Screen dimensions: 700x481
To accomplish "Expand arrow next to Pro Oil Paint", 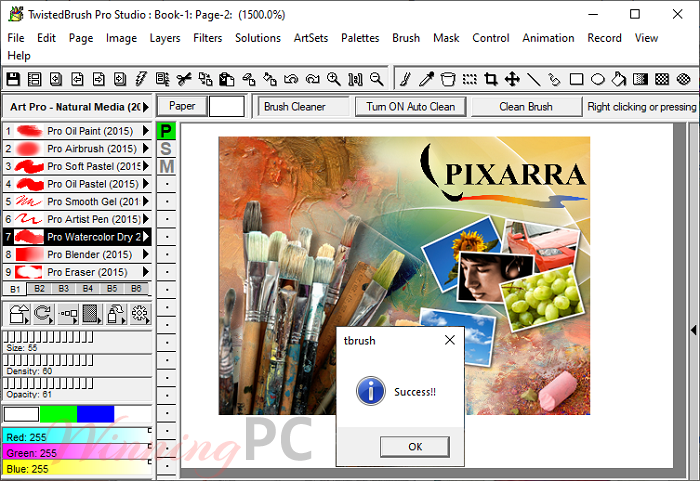I will click(146, 131).
